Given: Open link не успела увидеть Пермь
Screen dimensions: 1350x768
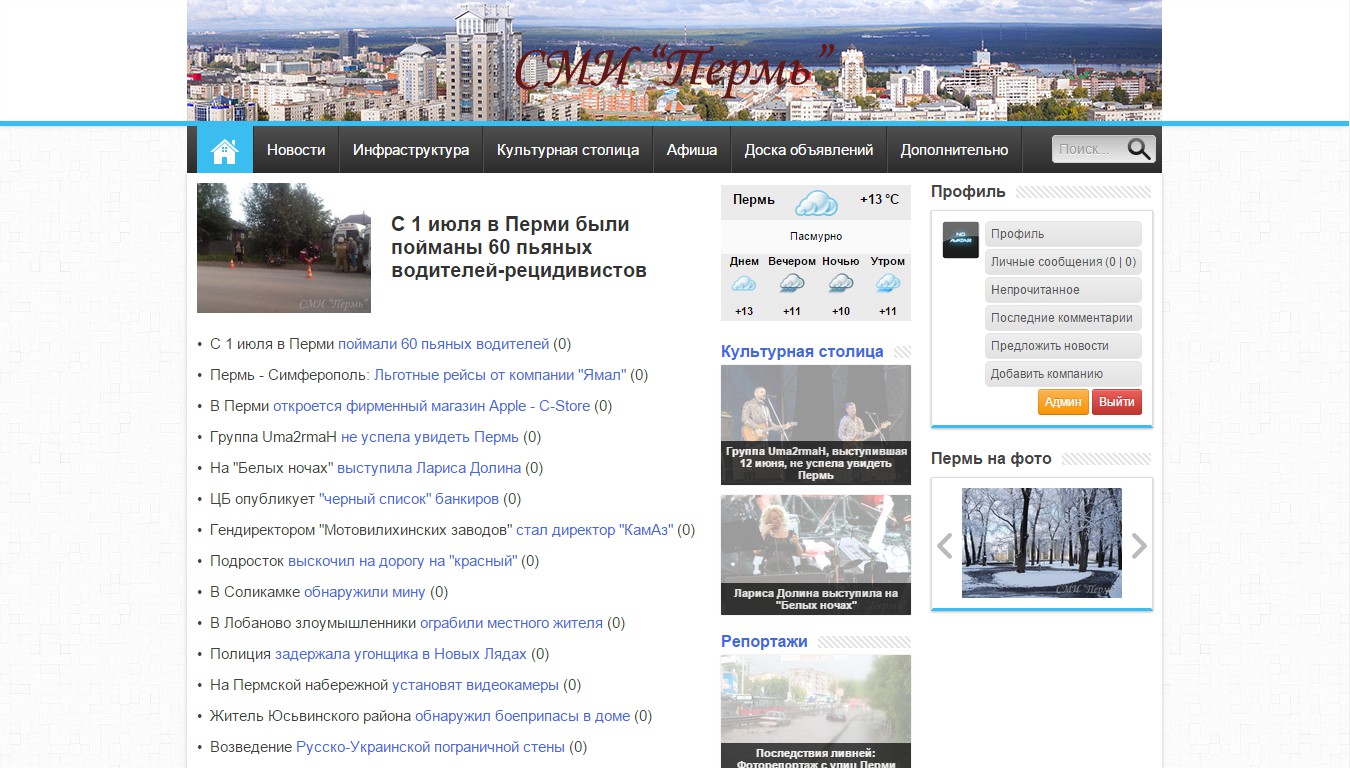Looking at the screenshot, I should coord(430,437).
